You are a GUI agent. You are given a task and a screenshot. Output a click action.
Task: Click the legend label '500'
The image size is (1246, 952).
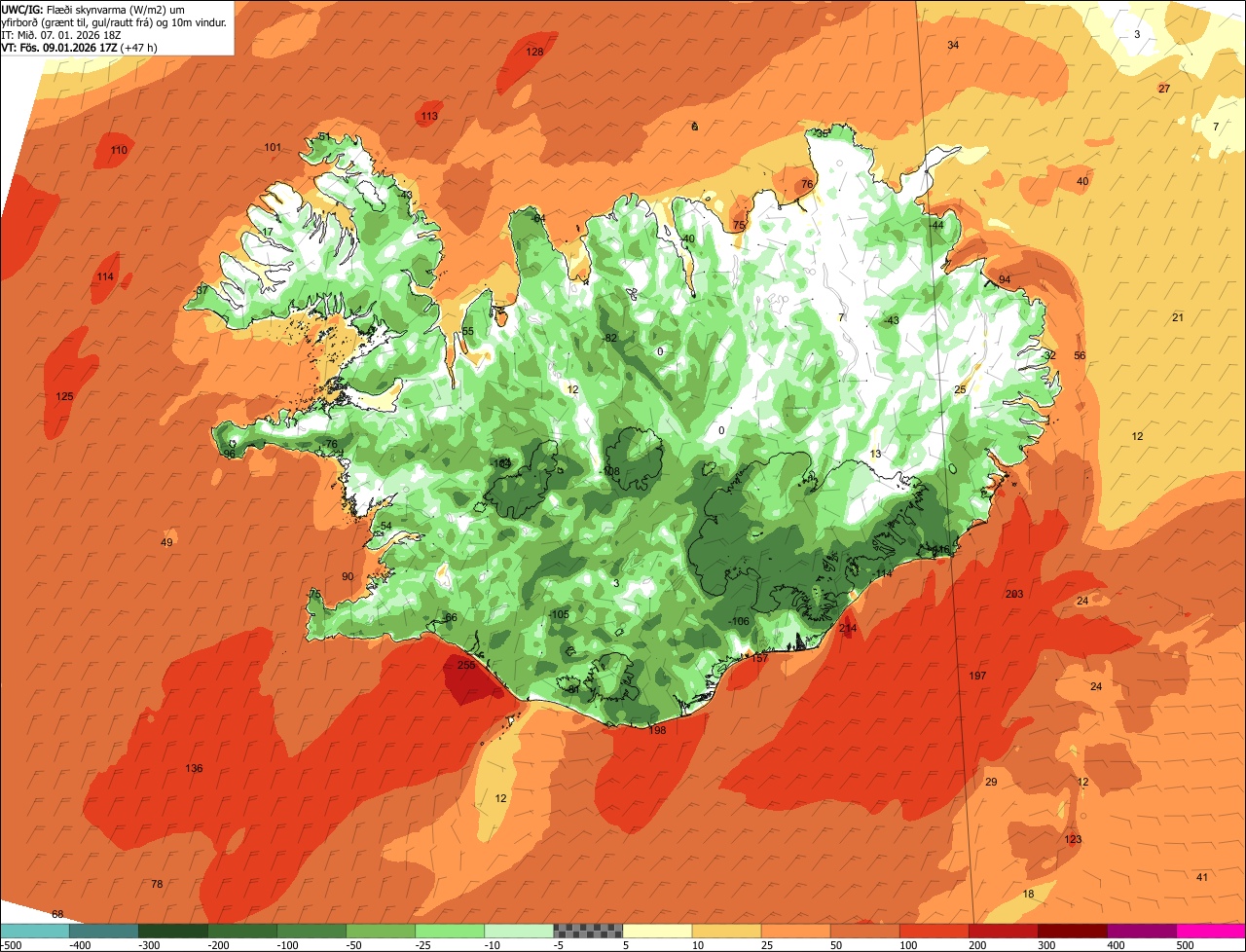1185,945
